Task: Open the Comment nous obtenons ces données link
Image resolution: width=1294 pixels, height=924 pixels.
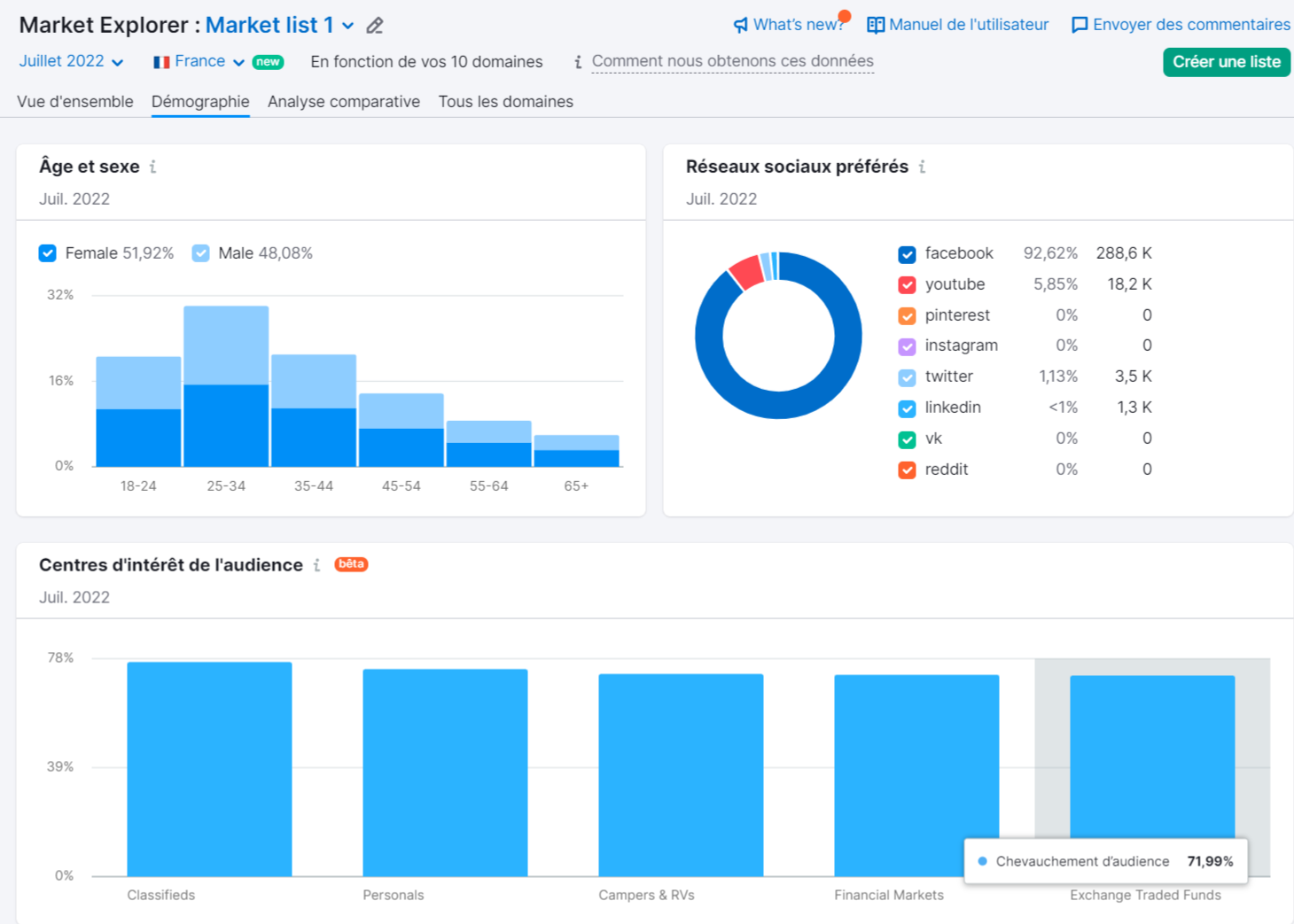Action: 733,61
